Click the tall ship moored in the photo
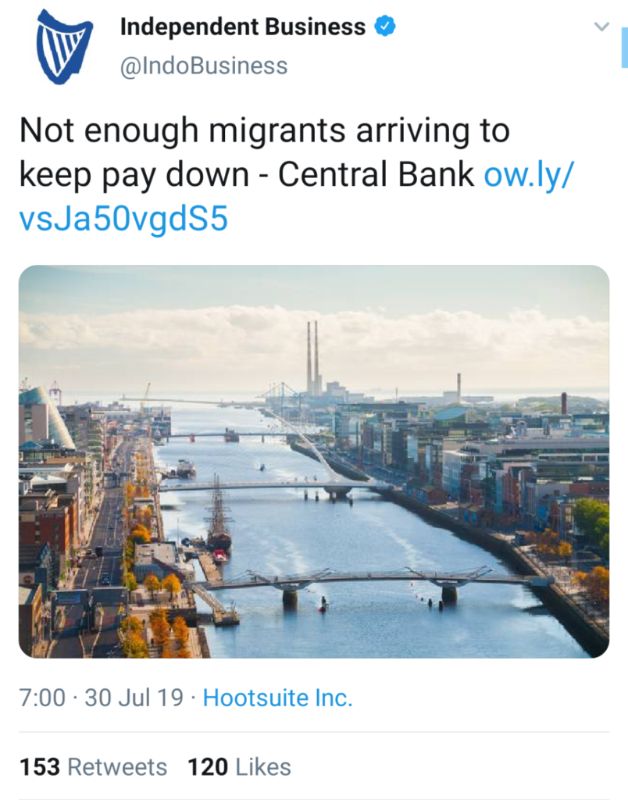 (219, 515)
